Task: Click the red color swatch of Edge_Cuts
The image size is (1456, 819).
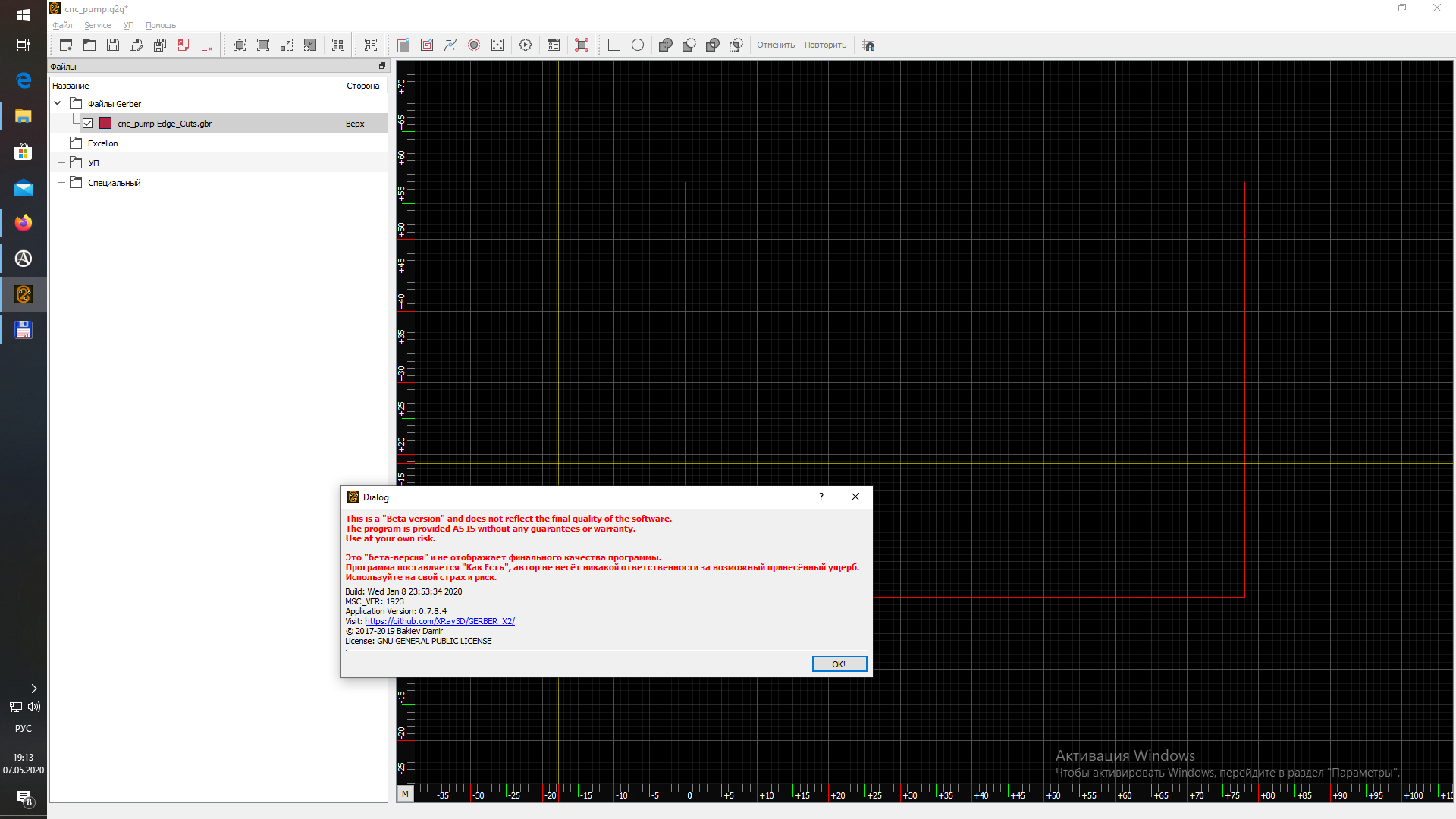Action: [x=105, y=124]
